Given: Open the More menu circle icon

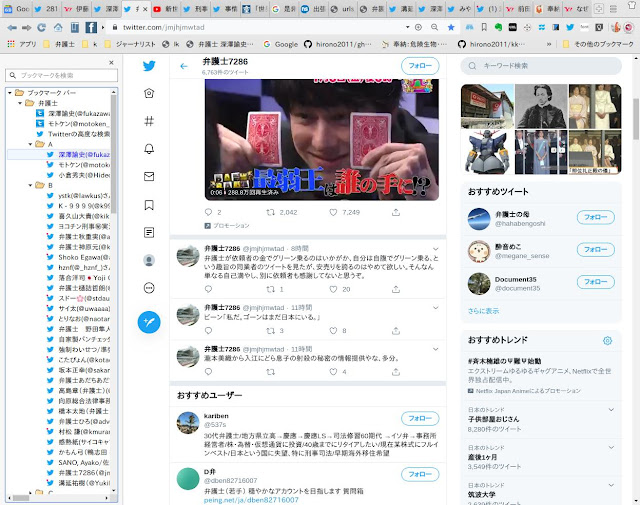Looking at the screenshot, I should (x=149, y=288).
